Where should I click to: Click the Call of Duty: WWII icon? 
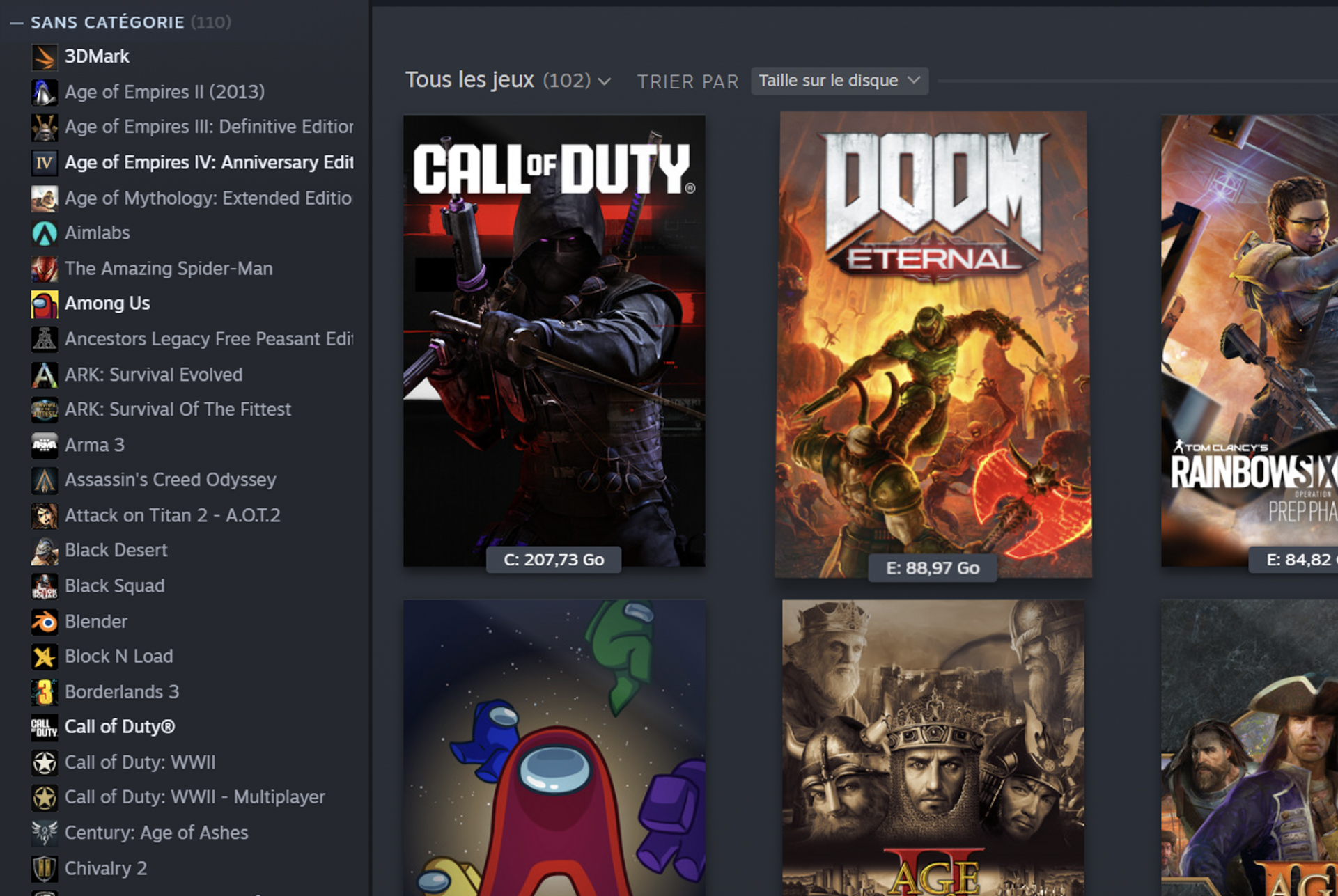pyautogui.click(x=44, y=762)
